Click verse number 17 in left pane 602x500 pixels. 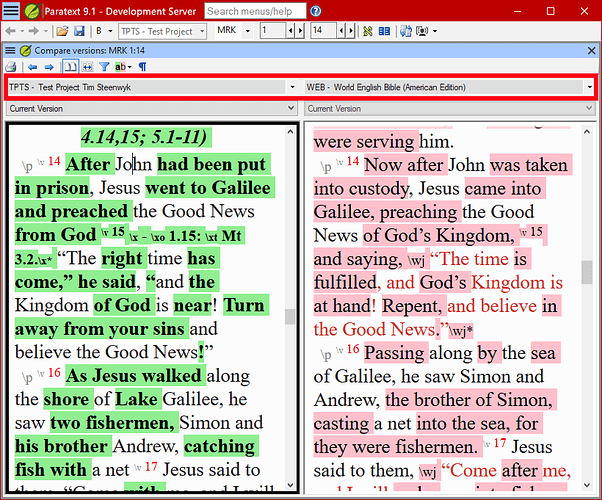click(x=151, y=467)
